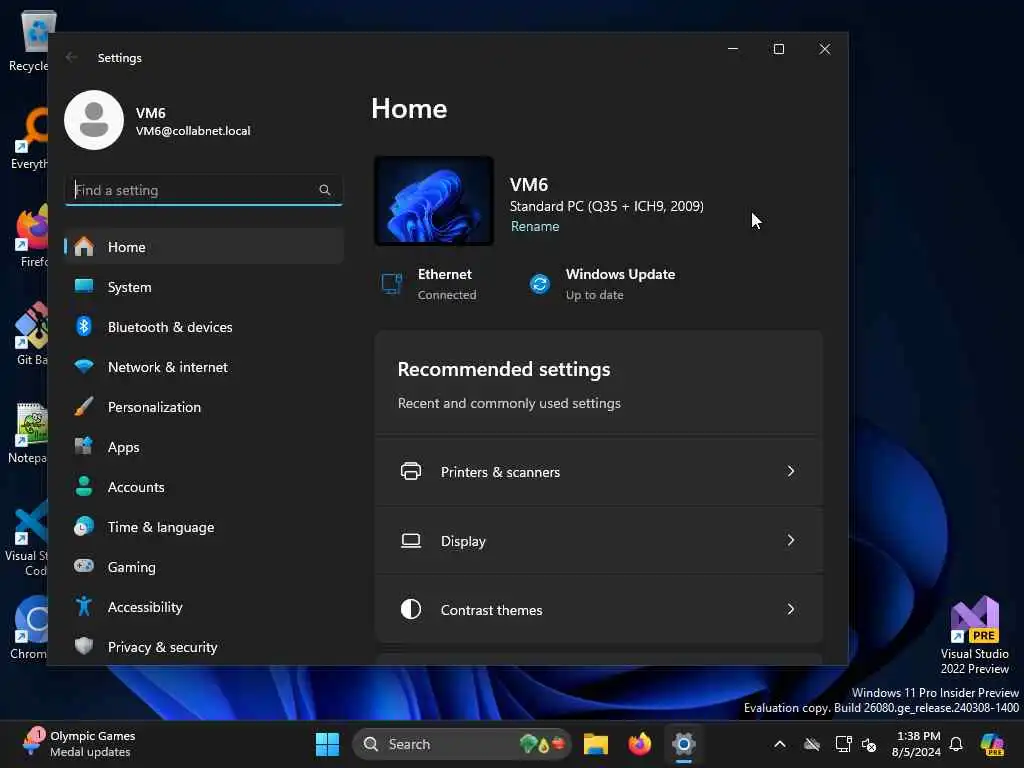The width and height of the screenshot is (1024, 768).
Task: Open the Accessibility settings page
Action: point(204,607)
